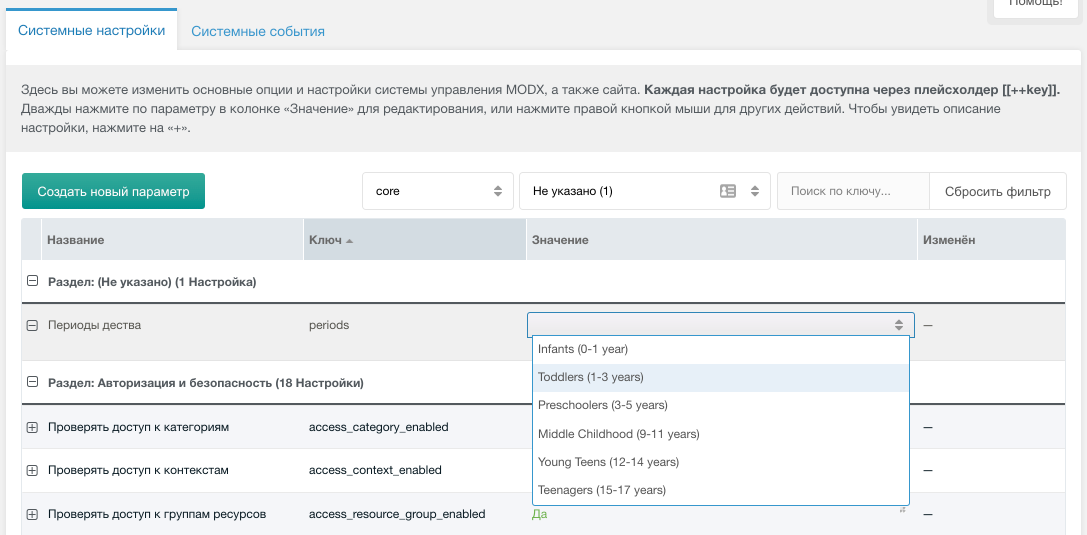
Task: Choose Middle Childhood (9-11 years) option
Action: pos(720,434)
